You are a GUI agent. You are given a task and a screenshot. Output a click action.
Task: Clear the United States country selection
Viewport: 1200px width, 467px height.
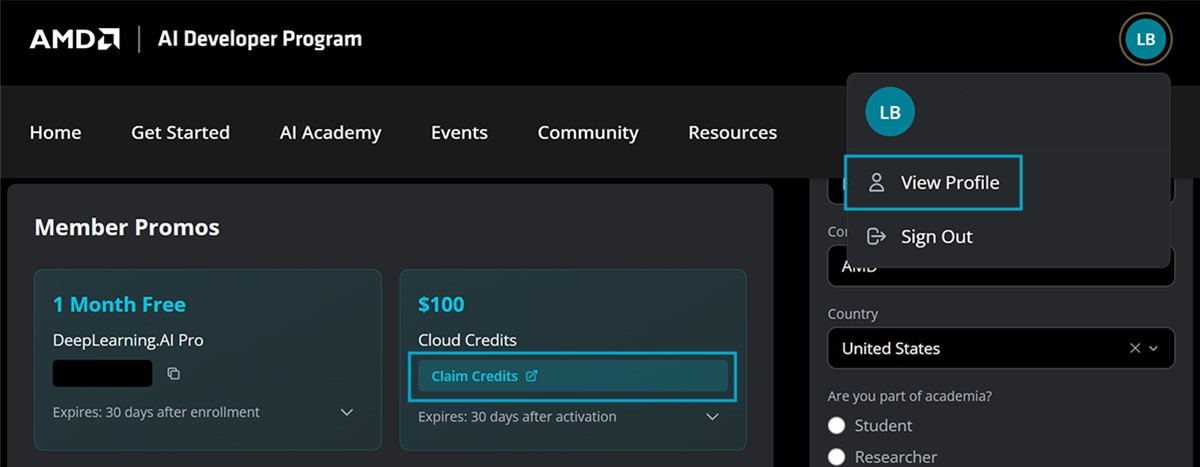(x=1135, y=348)
